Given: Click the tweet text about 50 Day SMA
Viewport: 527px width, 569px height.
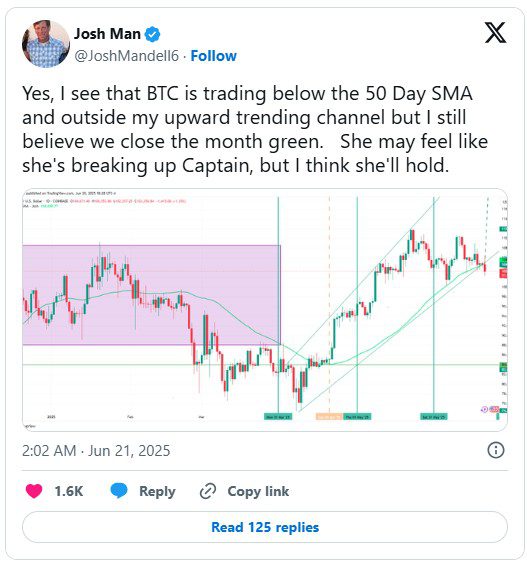Looking at the screenshot, I should coord(255,130).
